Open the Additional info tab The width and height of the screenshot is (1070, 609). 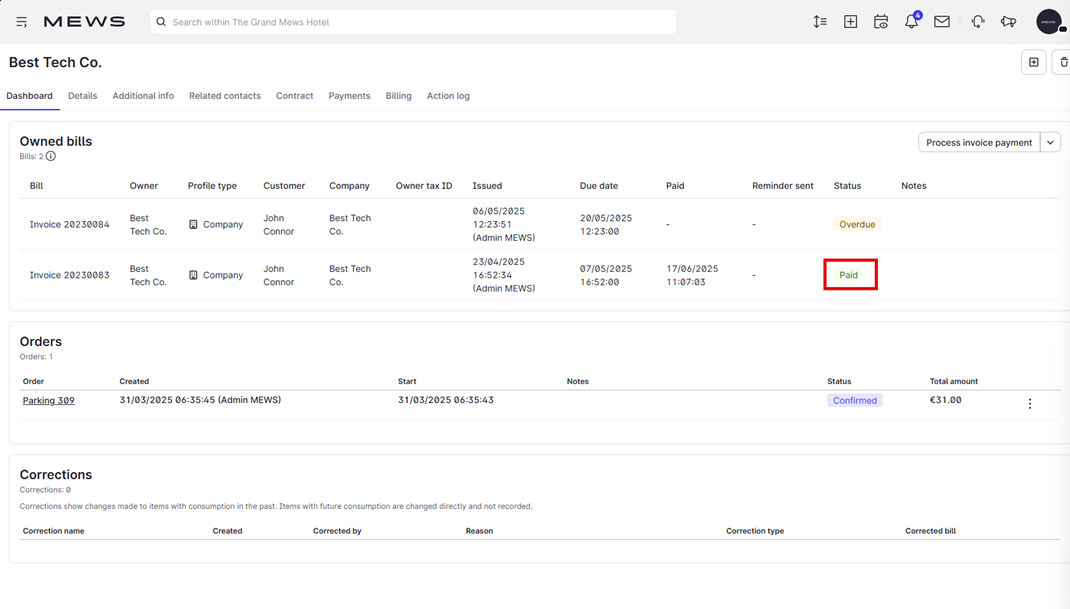coord(143,96)
